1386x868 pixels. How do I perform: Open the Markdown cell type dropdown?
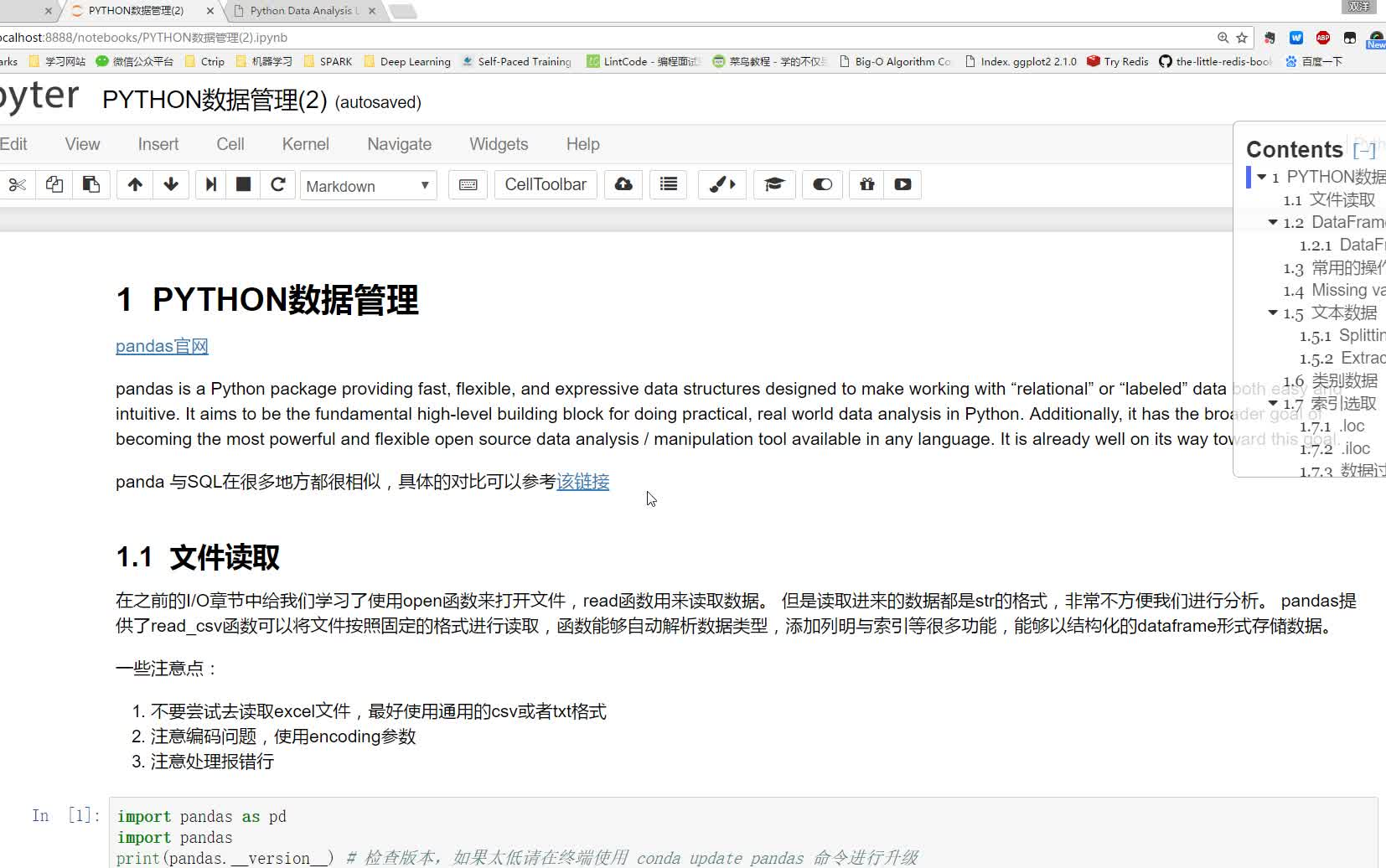(x=368, y=185)
